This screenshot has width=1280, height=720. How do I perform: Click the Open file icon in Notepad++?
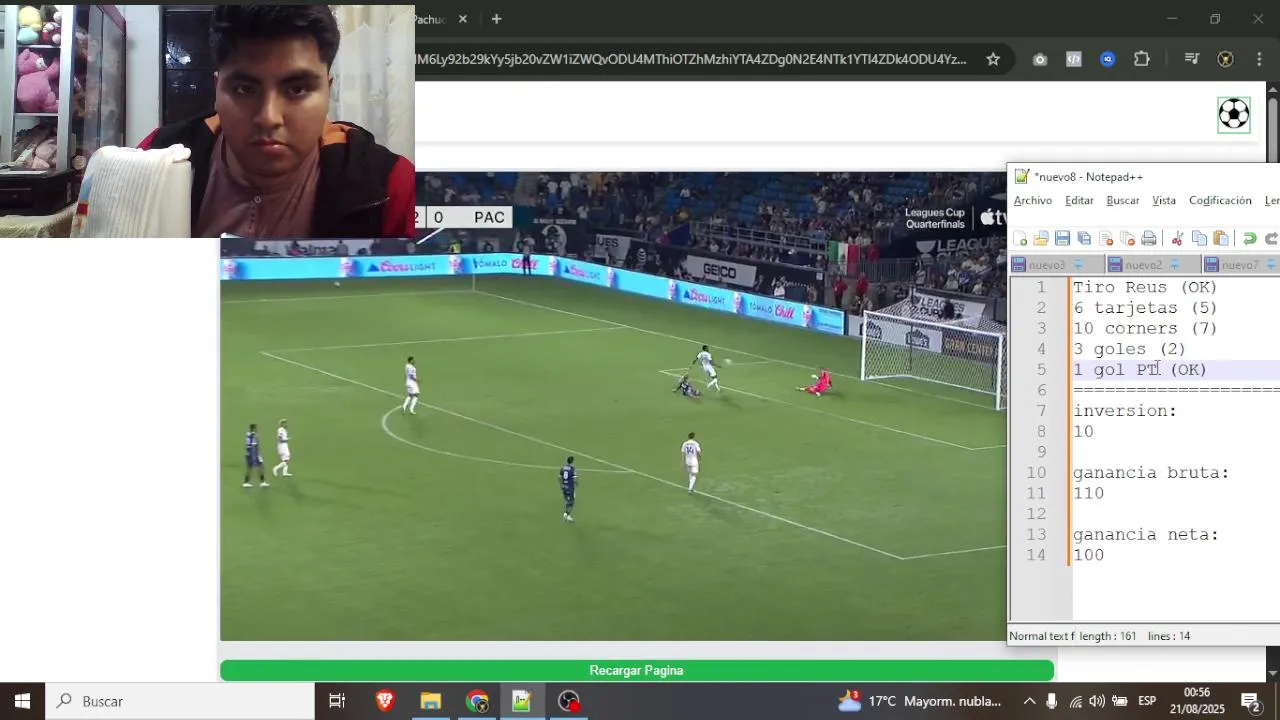pos(1041,238)
